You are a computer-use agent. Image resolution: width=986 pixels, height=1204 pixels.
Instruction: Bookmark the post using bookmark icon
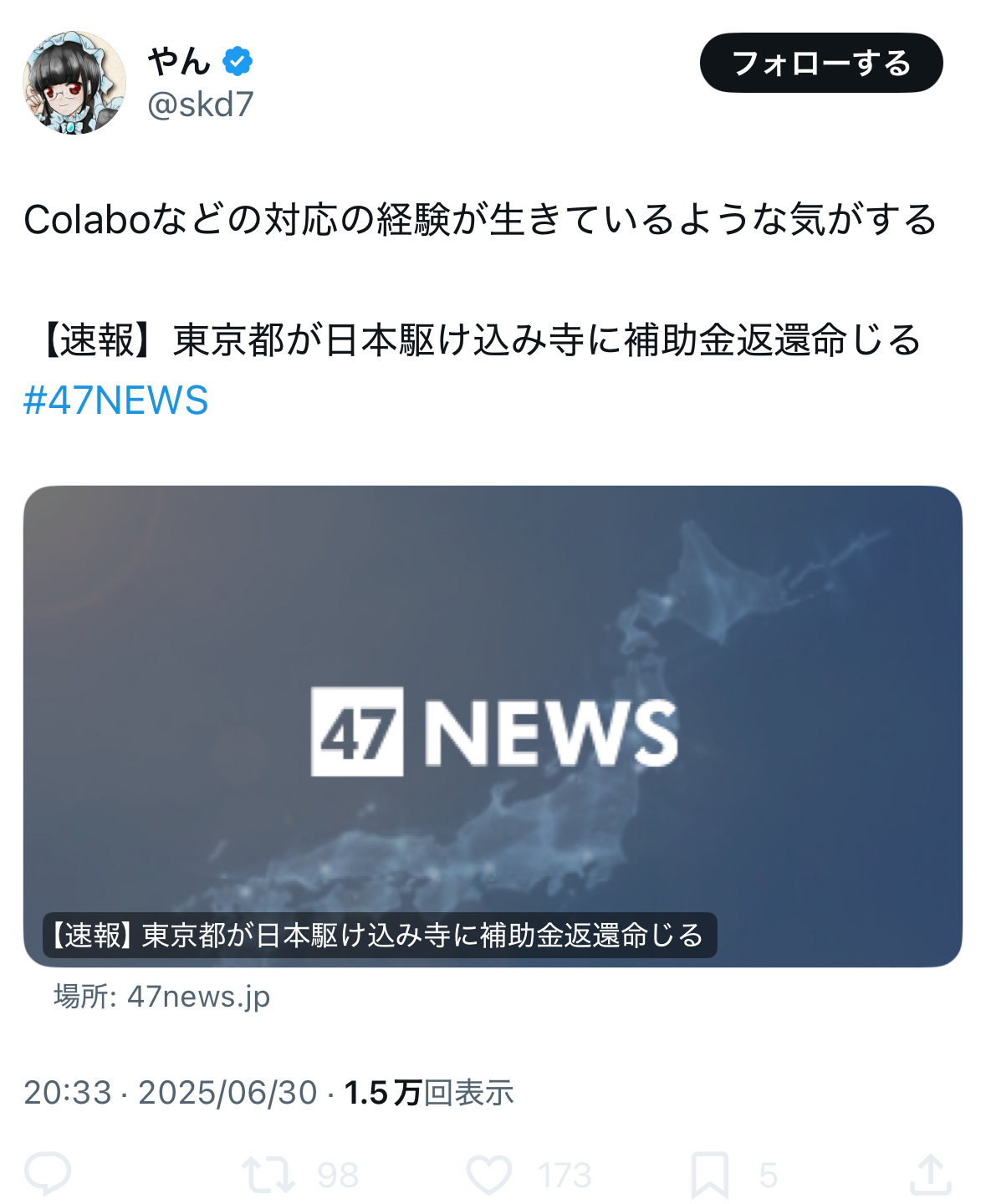coord(710,1175)
